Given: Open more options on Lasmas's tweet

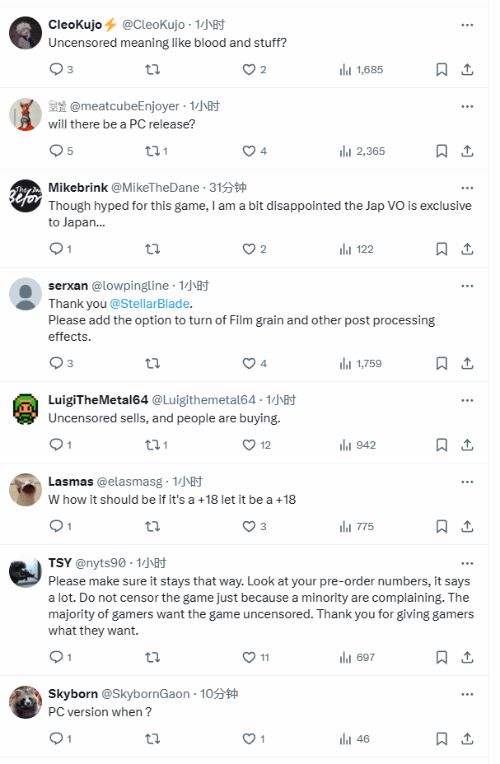Looking at the screenshot, I should point(467,482).
